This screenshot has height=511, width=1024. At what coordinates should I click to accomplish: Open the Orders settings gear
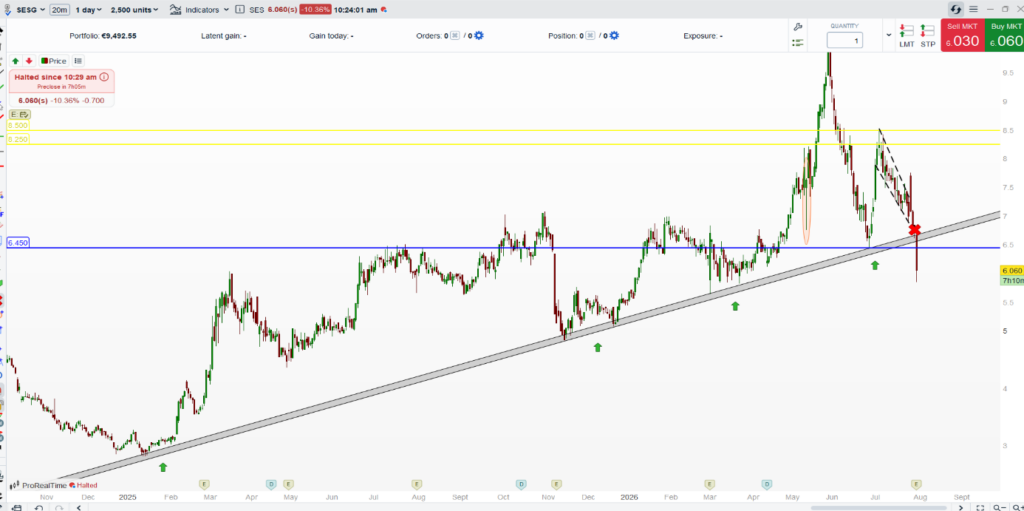[x=479, y=36]
